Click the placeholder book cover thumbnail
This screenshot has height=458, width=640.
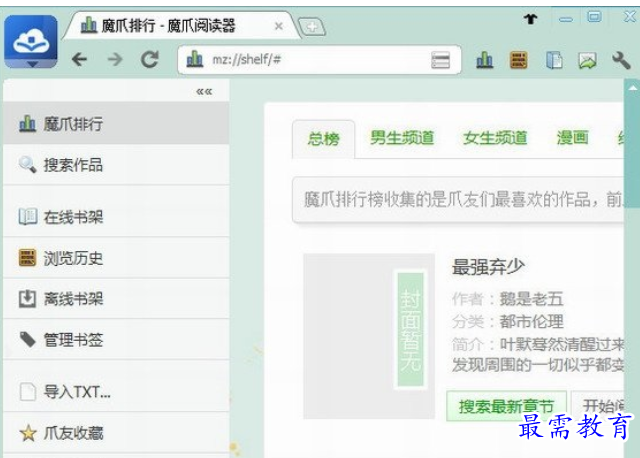[x=369, y=336]
